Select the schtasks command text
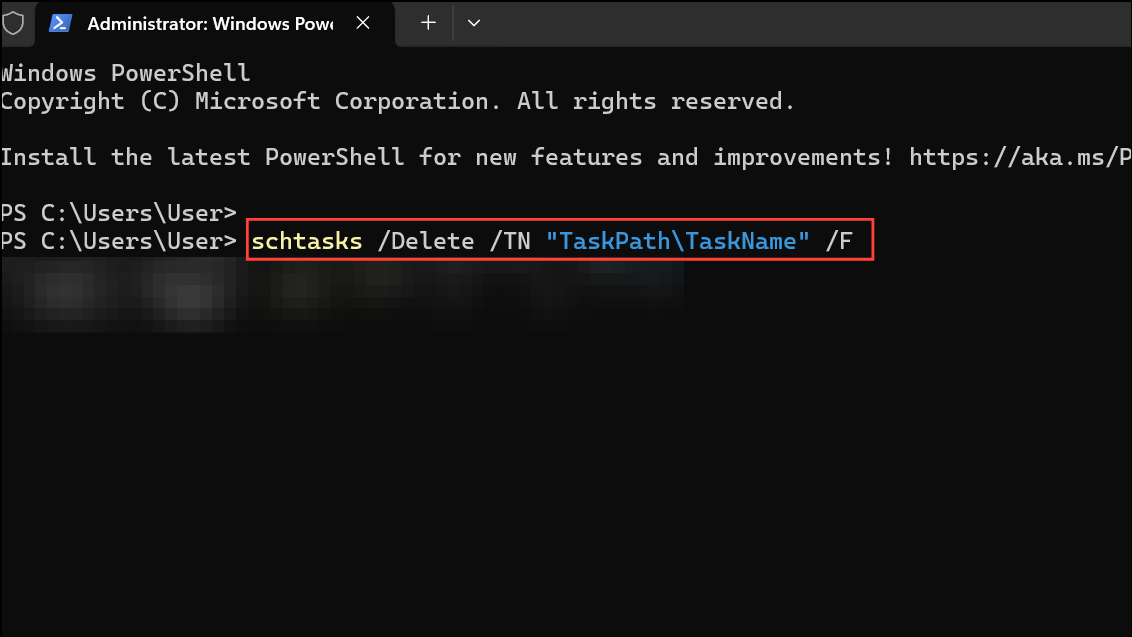The width and height of the screenshot is (1132, 637). 306,240
